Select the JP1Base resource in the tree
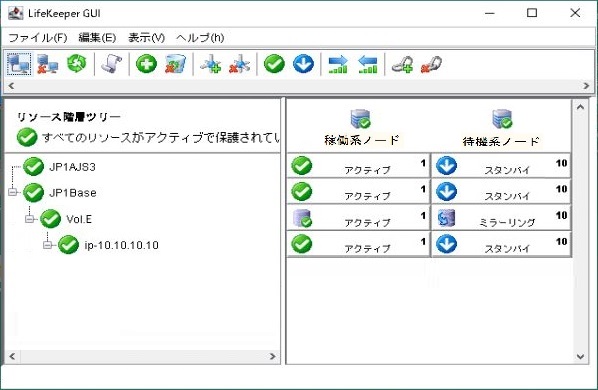The width and height of the screenshot is (598, 390). 73,193
